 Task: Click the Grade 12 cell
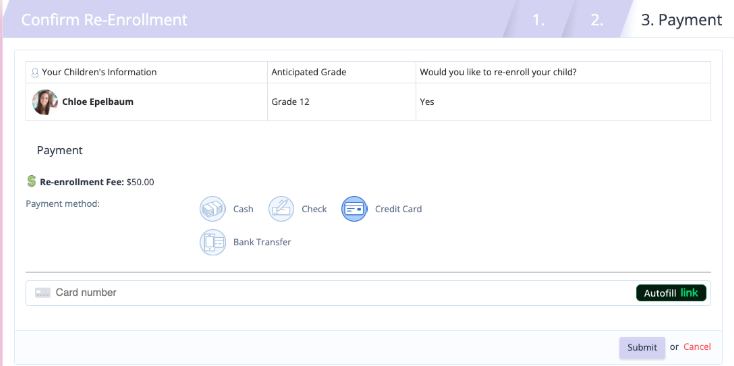pyautogui.click(x=341, y=102)
